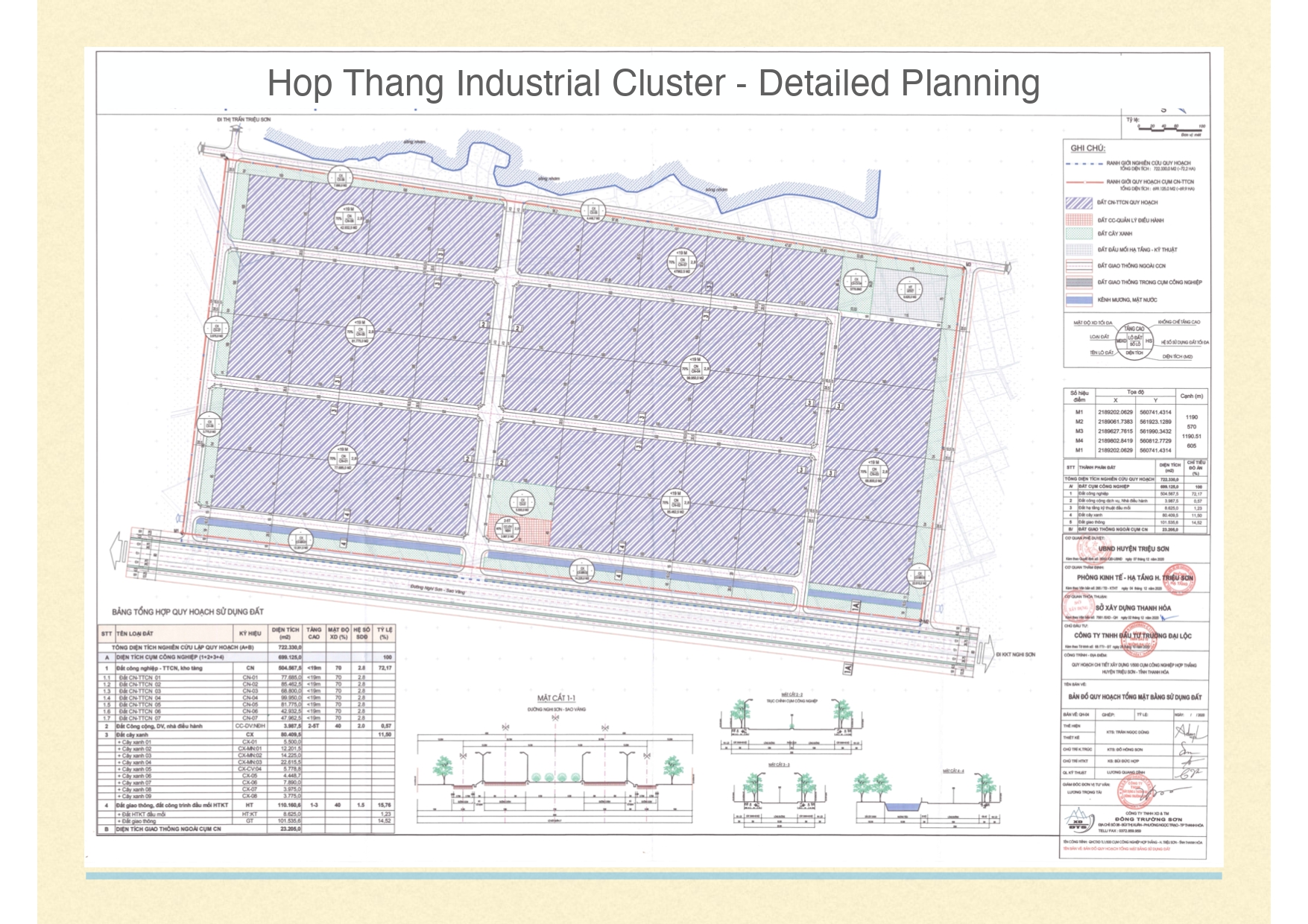The width and height of the screenshot is (1308, 924).
Task: Click the blue hatched CN-TTCN legend swatch
Action: 1078,202
